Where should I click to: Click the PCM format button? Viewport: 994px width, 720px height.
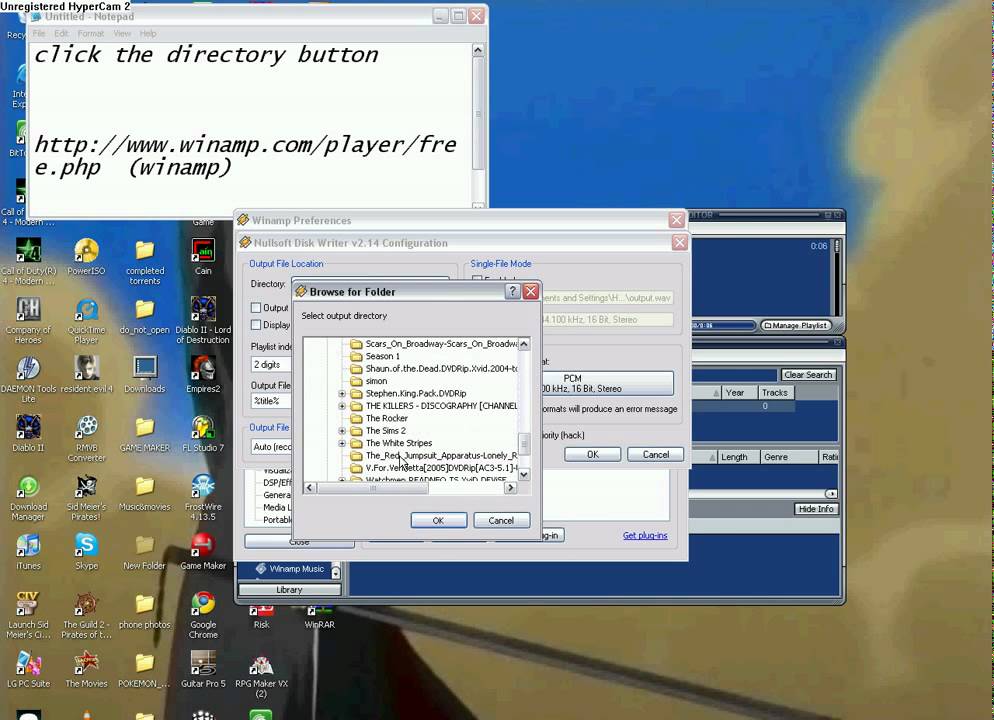point(606,383)
